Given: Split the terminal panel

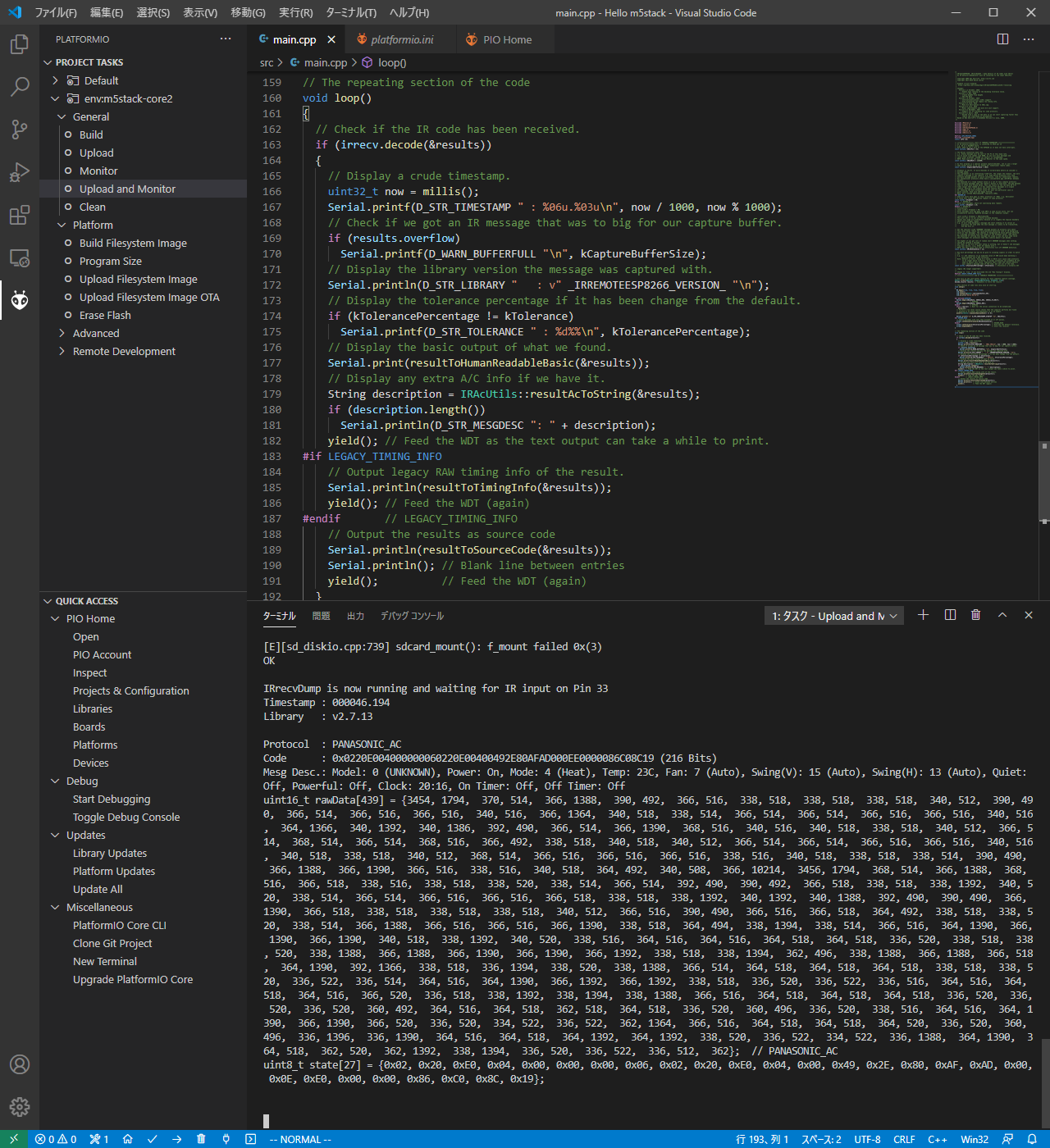Looking at the screenshot, I should 950,615.
